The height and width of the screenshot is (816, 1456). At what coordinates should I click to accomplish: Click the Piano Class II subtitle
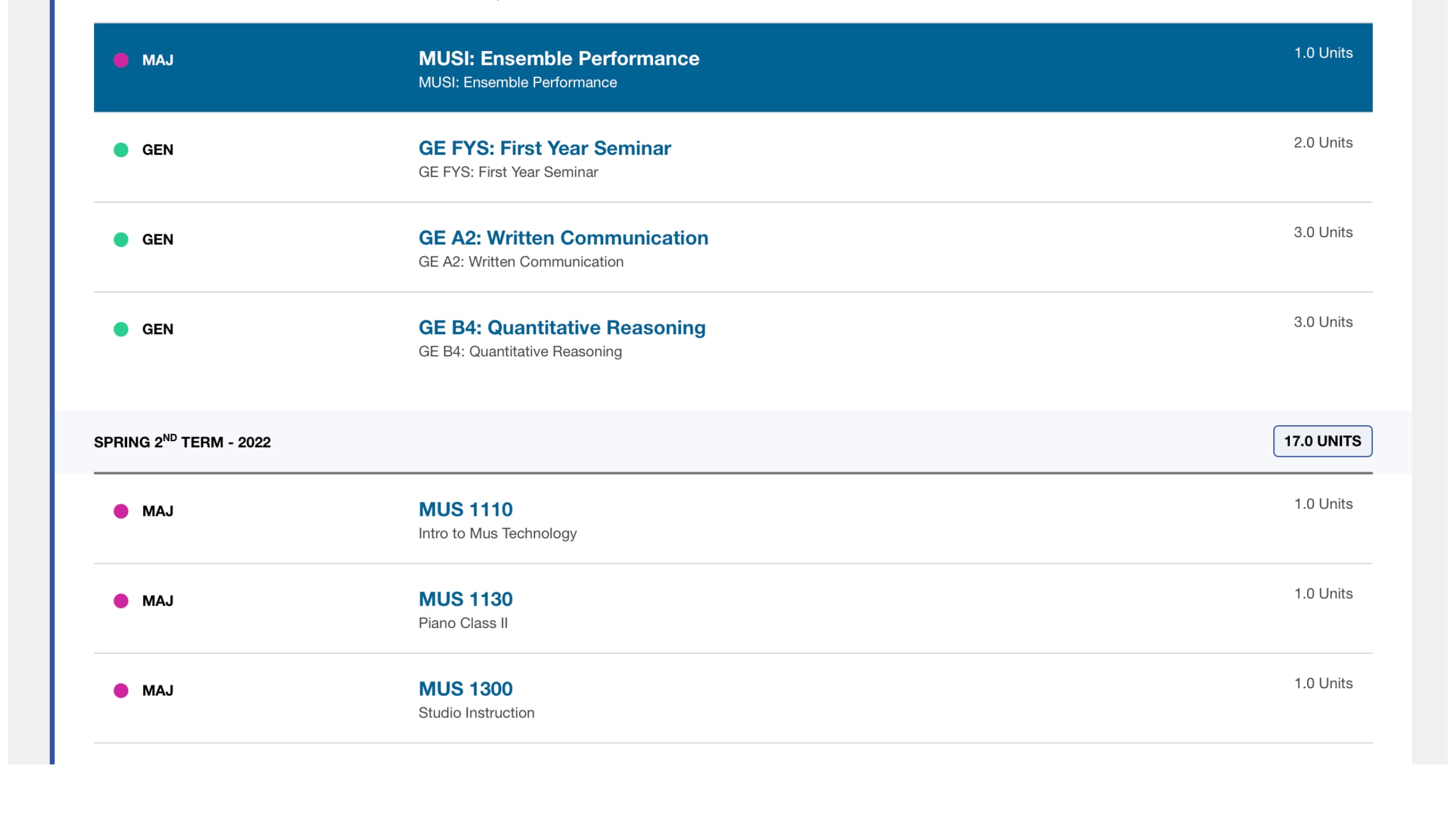pos(463,623)
